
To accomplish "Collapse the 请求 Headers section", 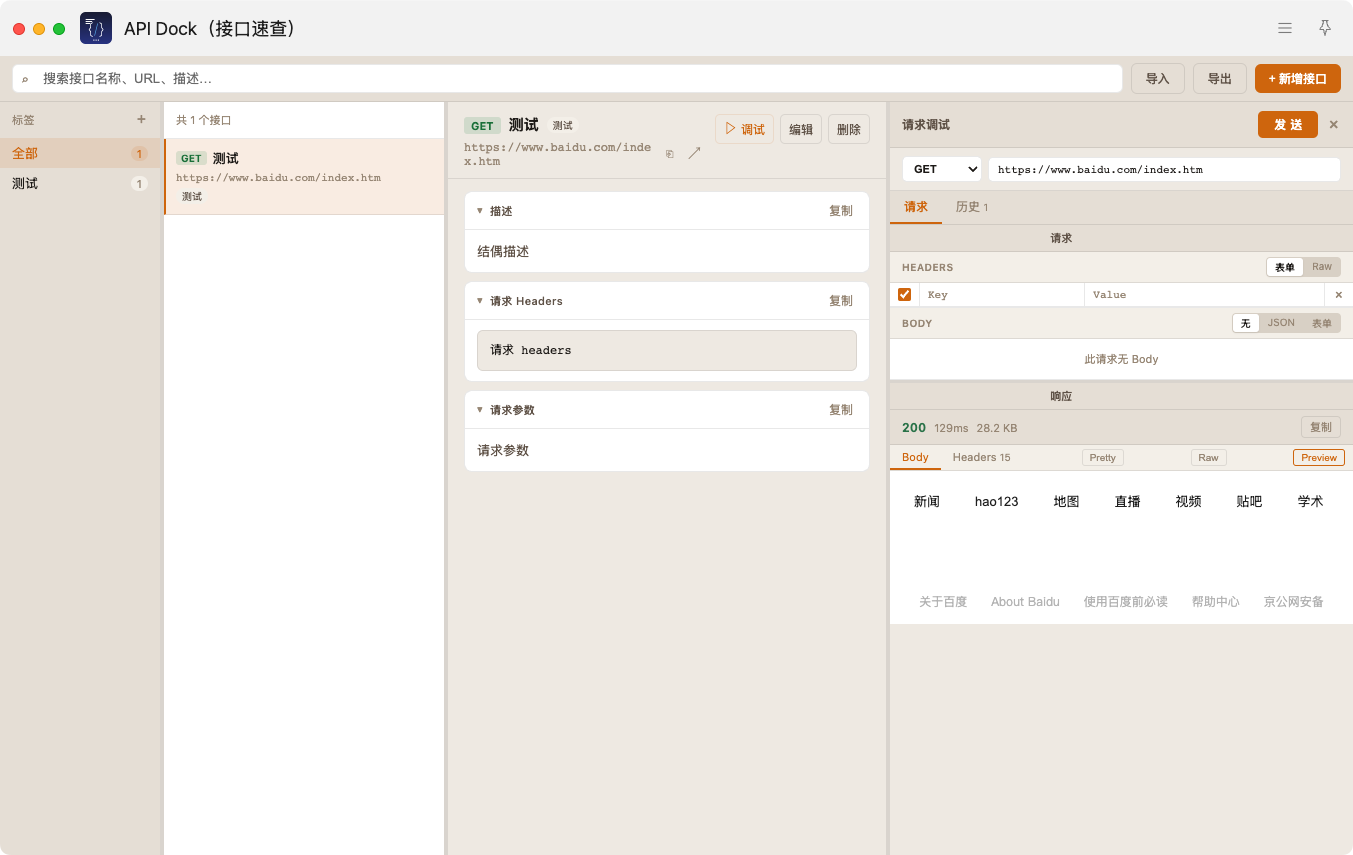I will 480,301.
